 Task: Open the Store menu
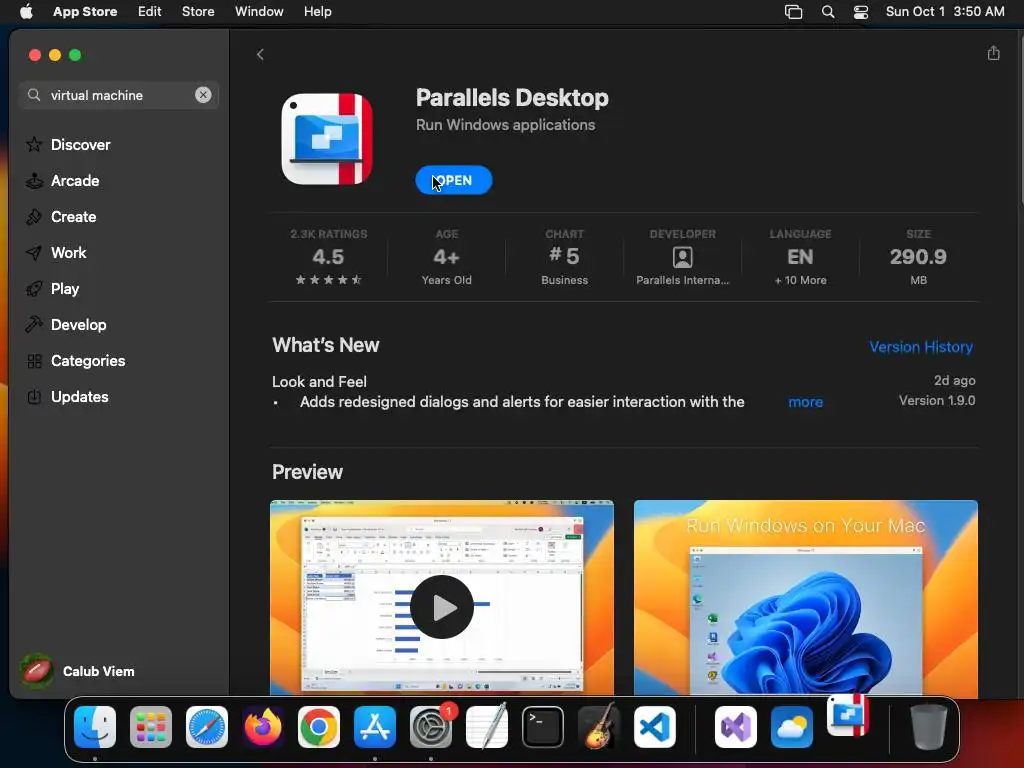click(198, 12)
